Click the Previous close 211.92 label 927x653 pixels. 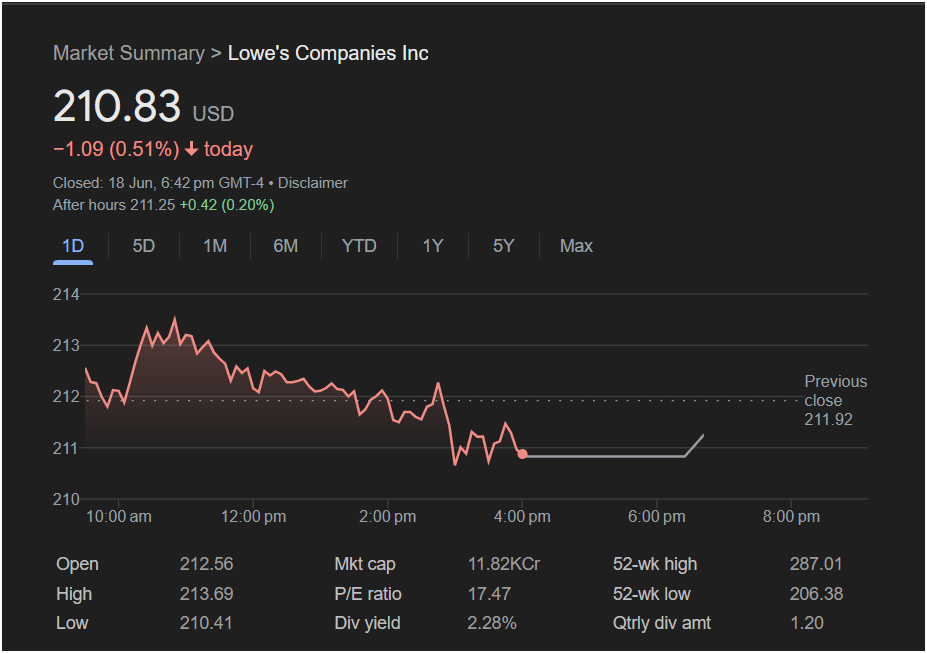[x=835, y=400]
